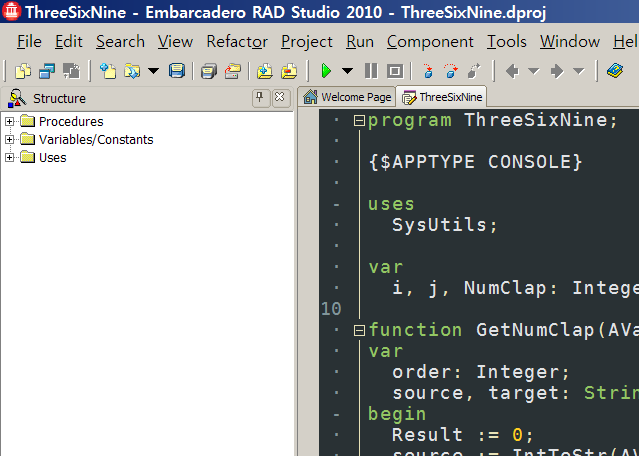
Task: Click the Run Until Return icon
Action: (474, 71)
